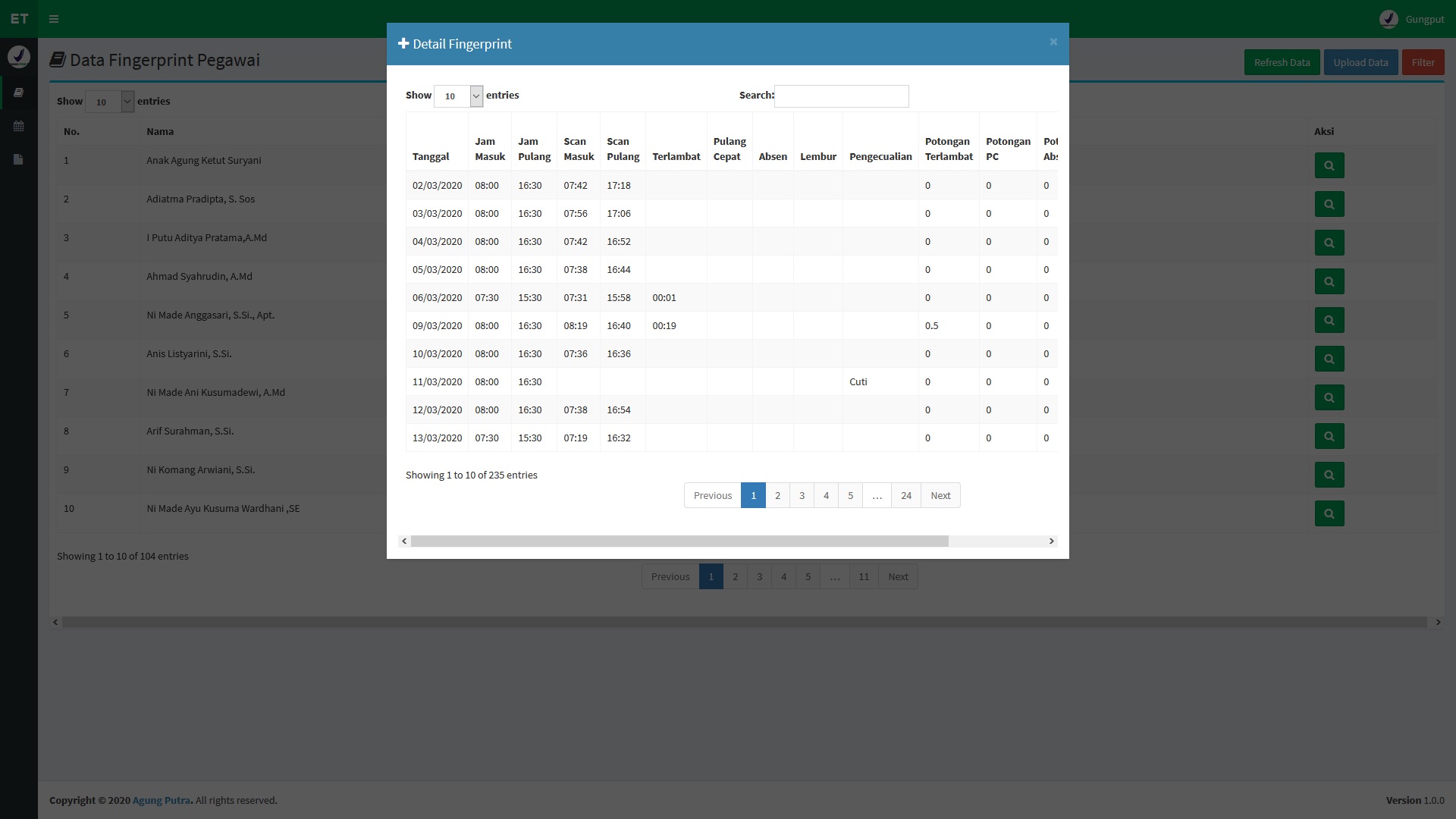Image resolution: width=1456 pixels, height=819 pixels.
Task: Open the book icon in sidebar
Action: [x=19, y=93]
